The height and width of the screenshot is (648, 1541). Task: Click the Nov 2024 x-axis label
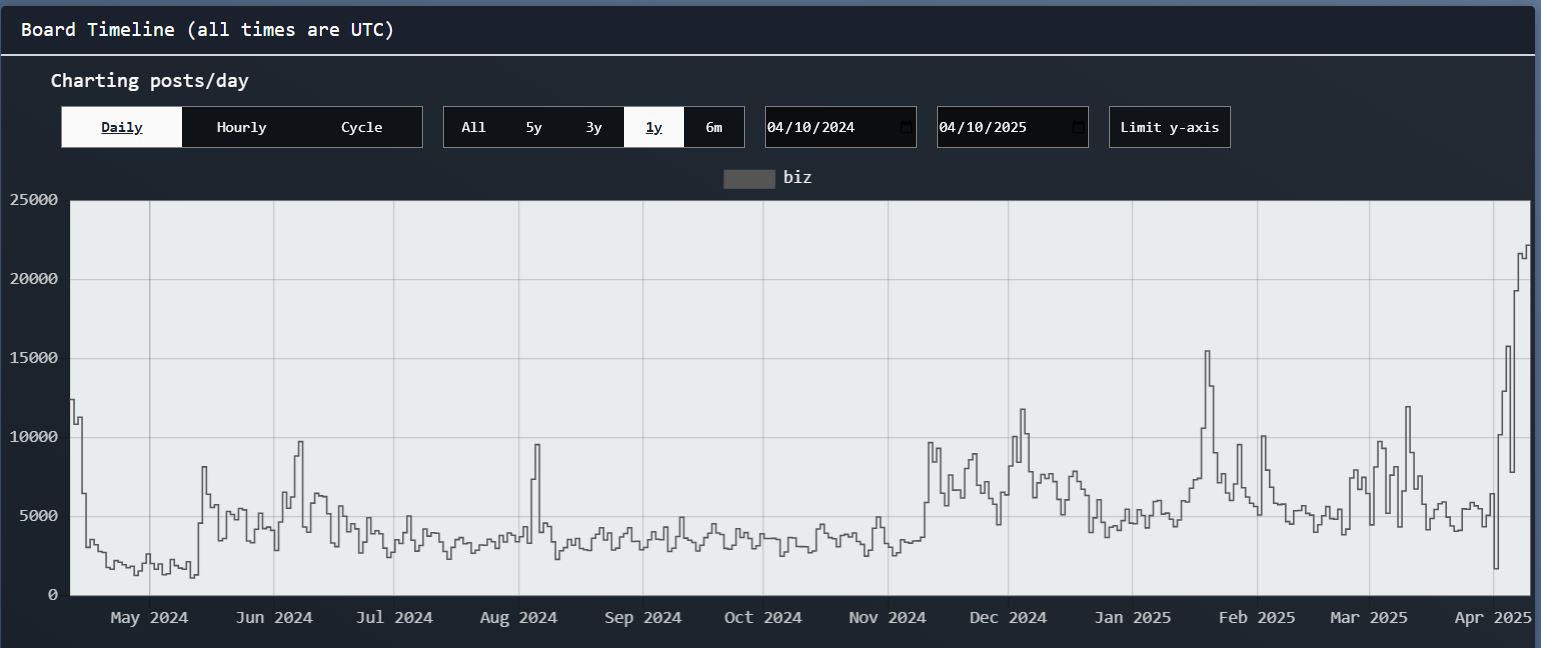click(887, 618)
